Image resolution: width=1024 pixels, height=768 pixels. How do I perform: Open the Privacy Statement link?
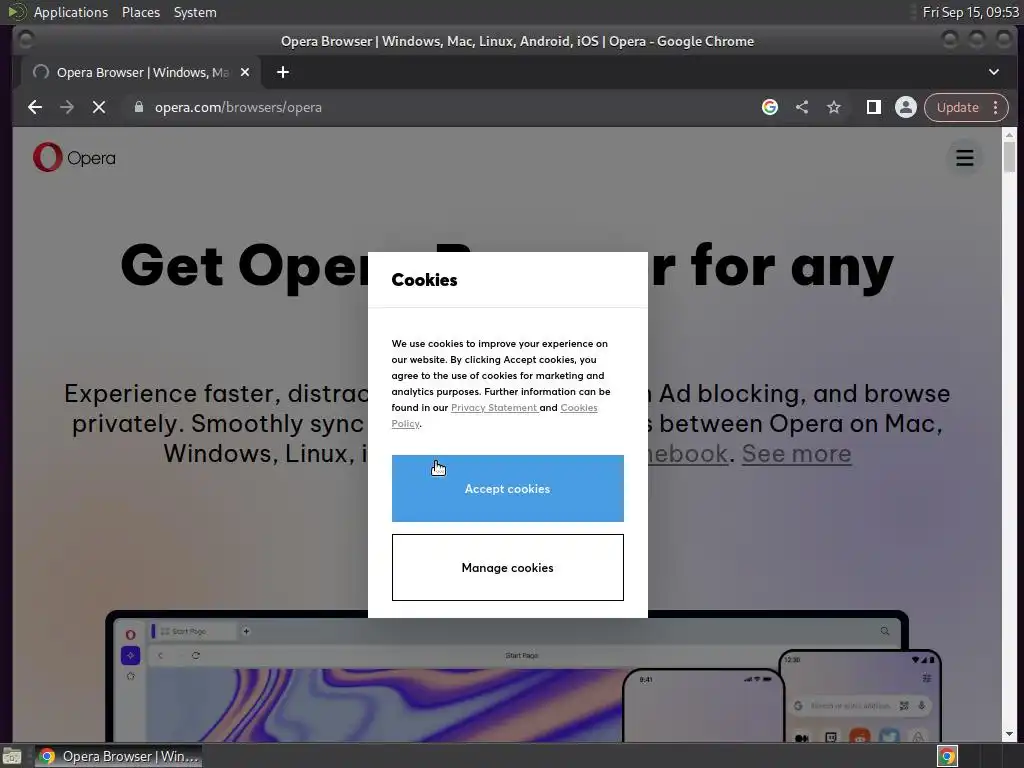[x=494, y=408]
